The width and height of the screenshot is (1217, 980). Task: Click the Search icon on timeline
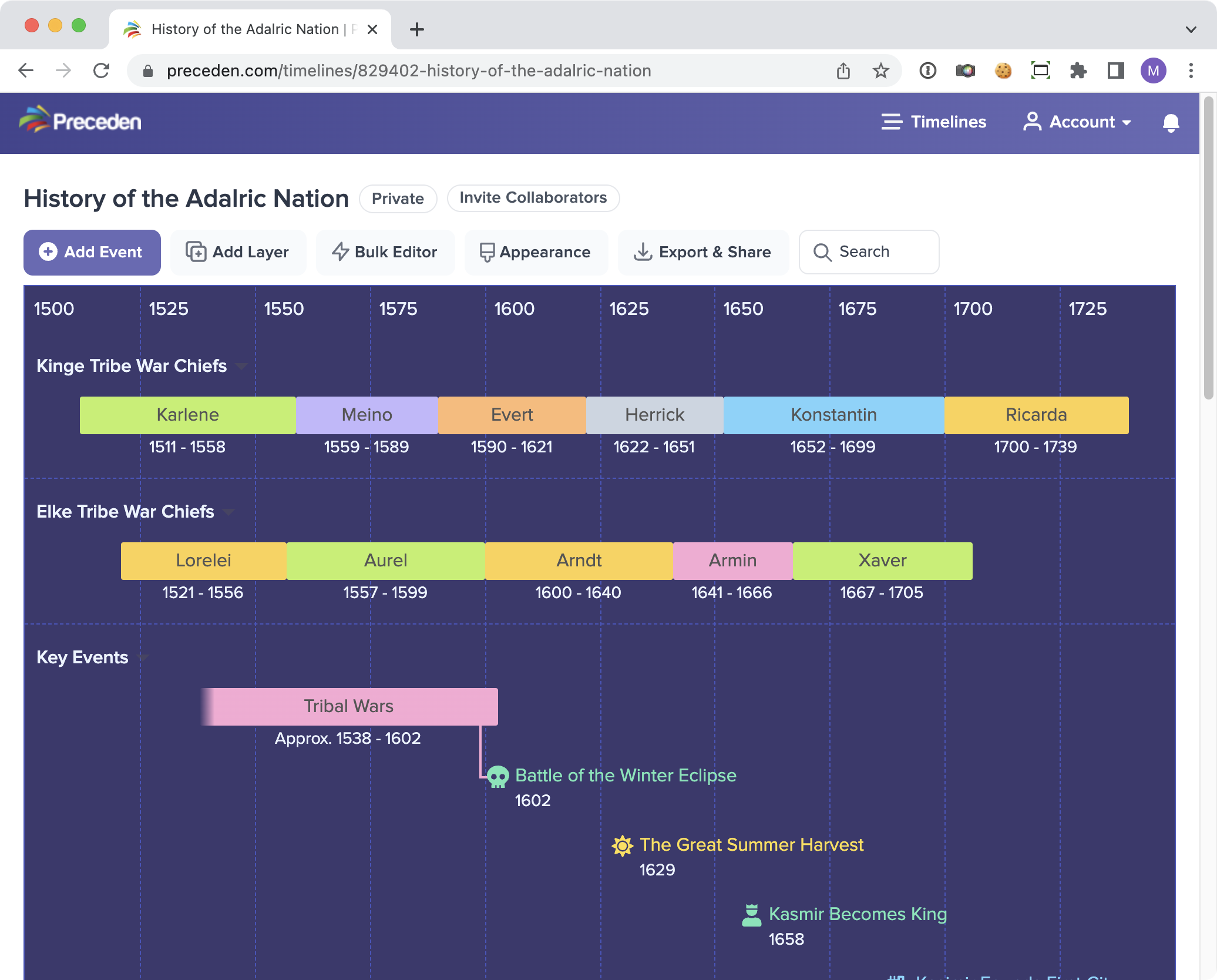coord(822,252)
